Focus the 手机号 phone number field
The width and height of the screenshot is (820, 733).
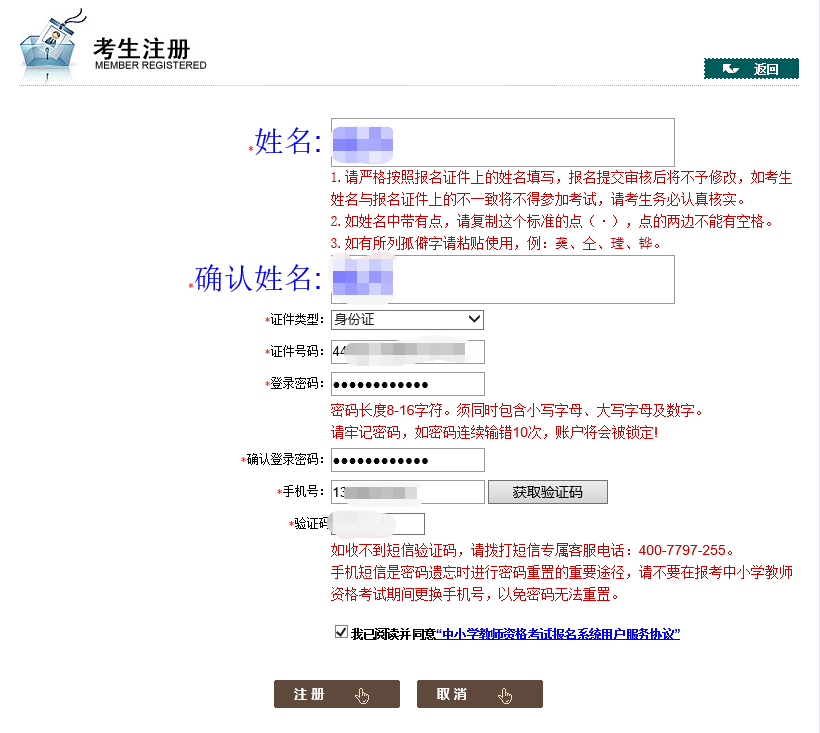[x=407, y=492]
